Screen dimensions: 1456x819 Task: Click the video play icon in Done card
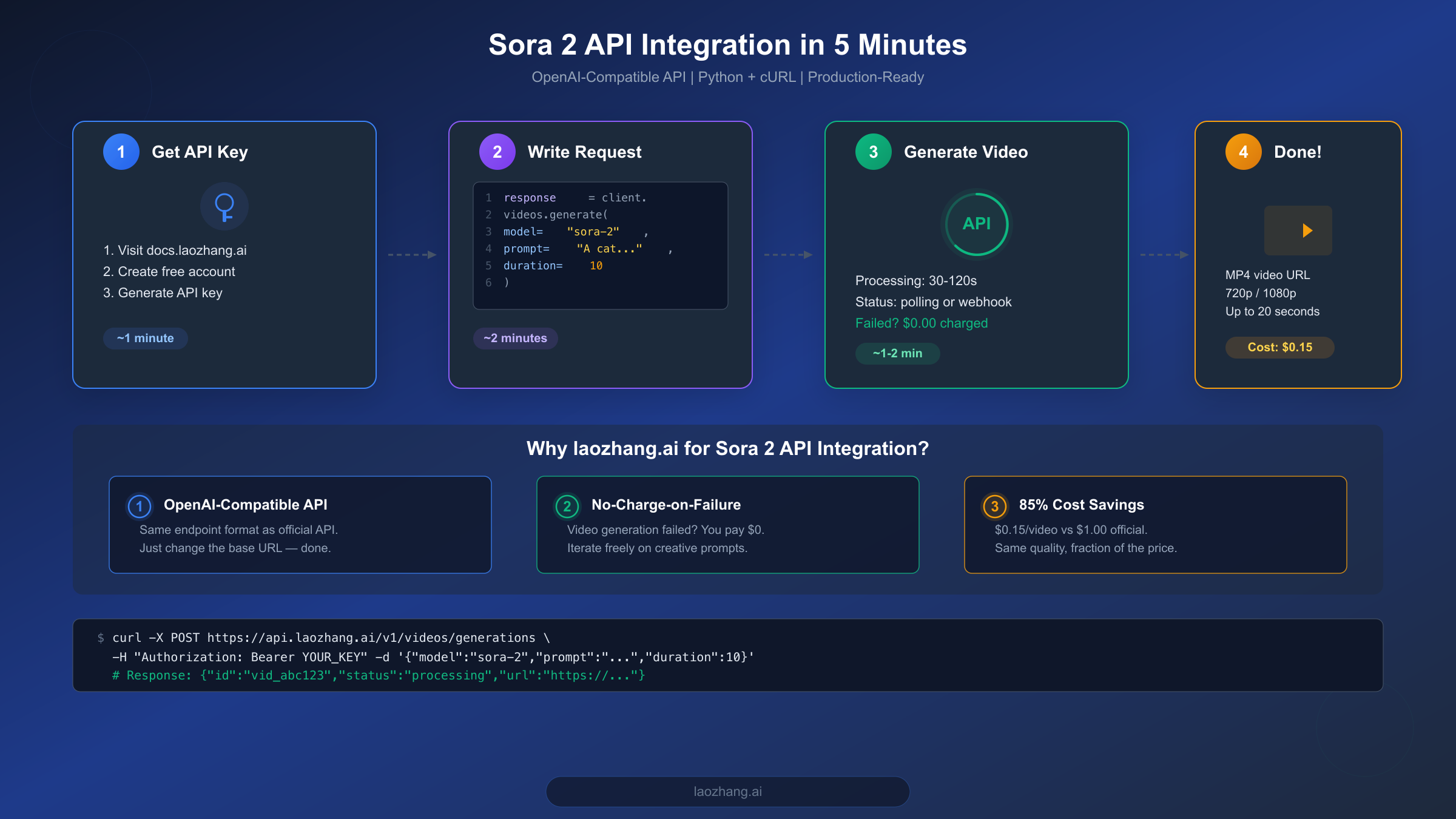(x=1298, y=231)
